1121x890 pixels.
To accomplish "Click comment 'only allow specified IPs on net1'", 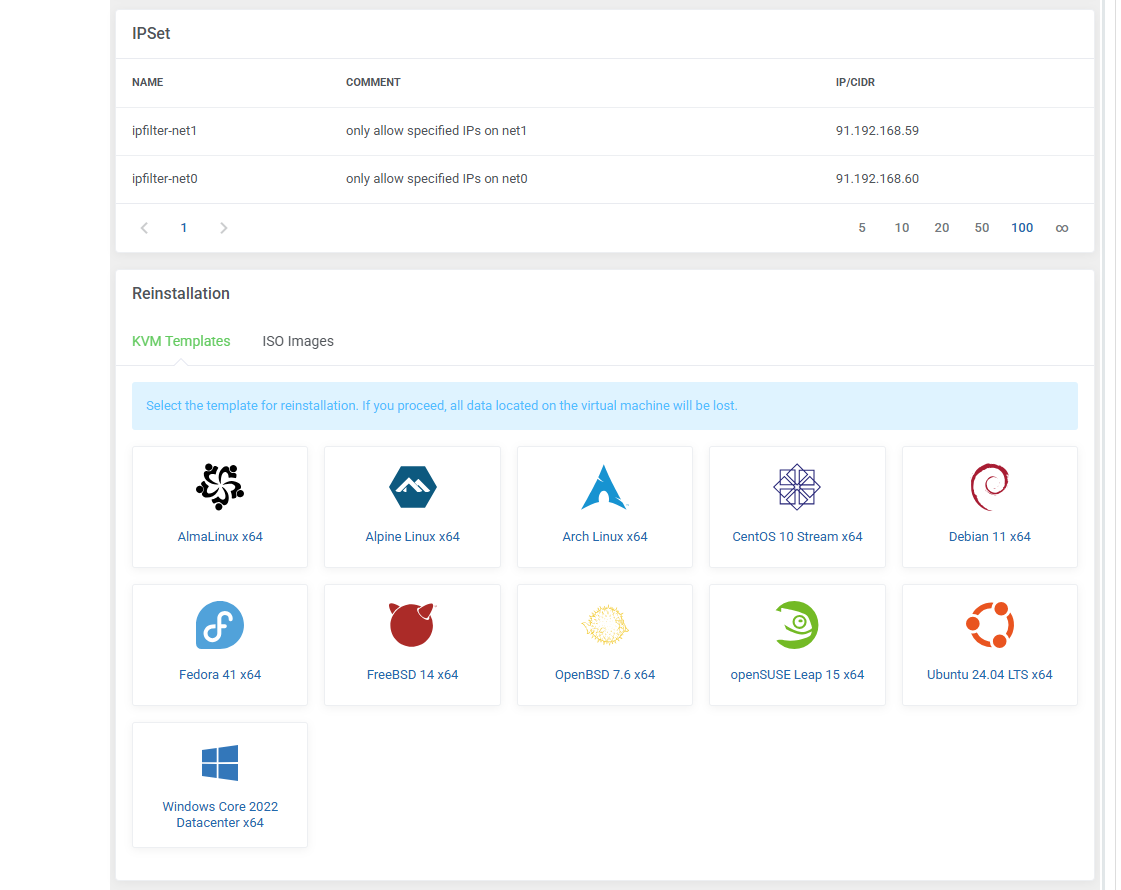I will (436, 131).
